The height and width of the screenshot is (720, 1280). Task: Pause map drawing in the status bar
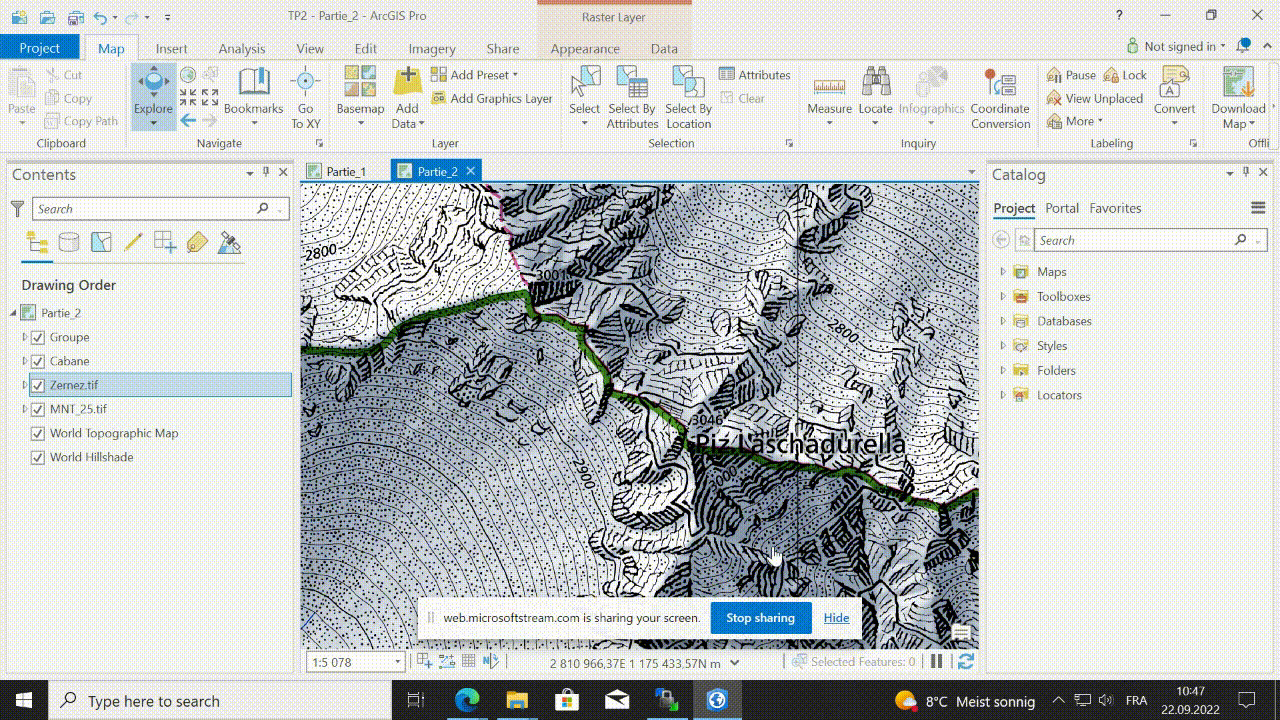(937, 661)
